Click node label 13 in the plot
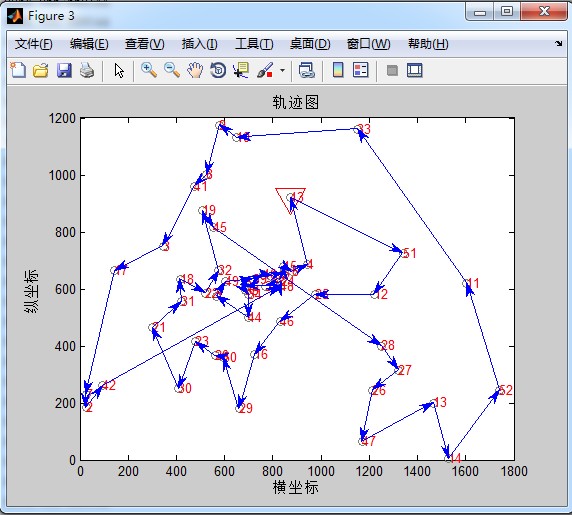572x515 pixels. pos(440,402)
